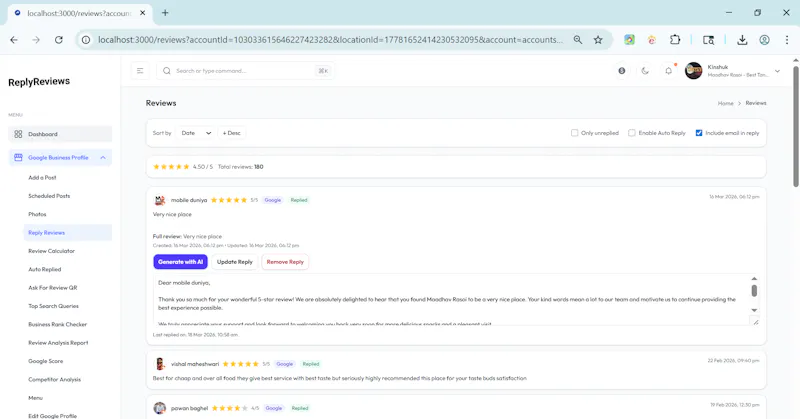
Task: Click Generate with AI button
Action: [x=181, y=262]
